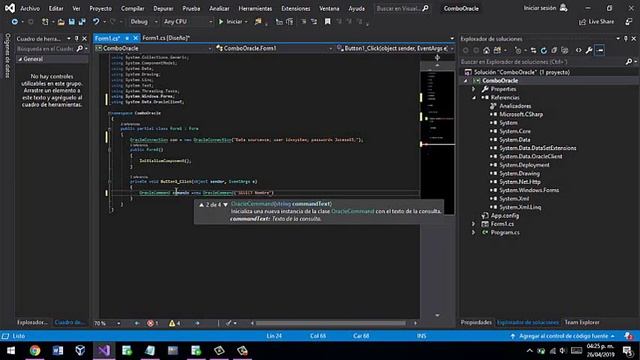This screenshot has width=640, height=360.
Task: Collapse the Referencias node
Action: tap(474, 98)
